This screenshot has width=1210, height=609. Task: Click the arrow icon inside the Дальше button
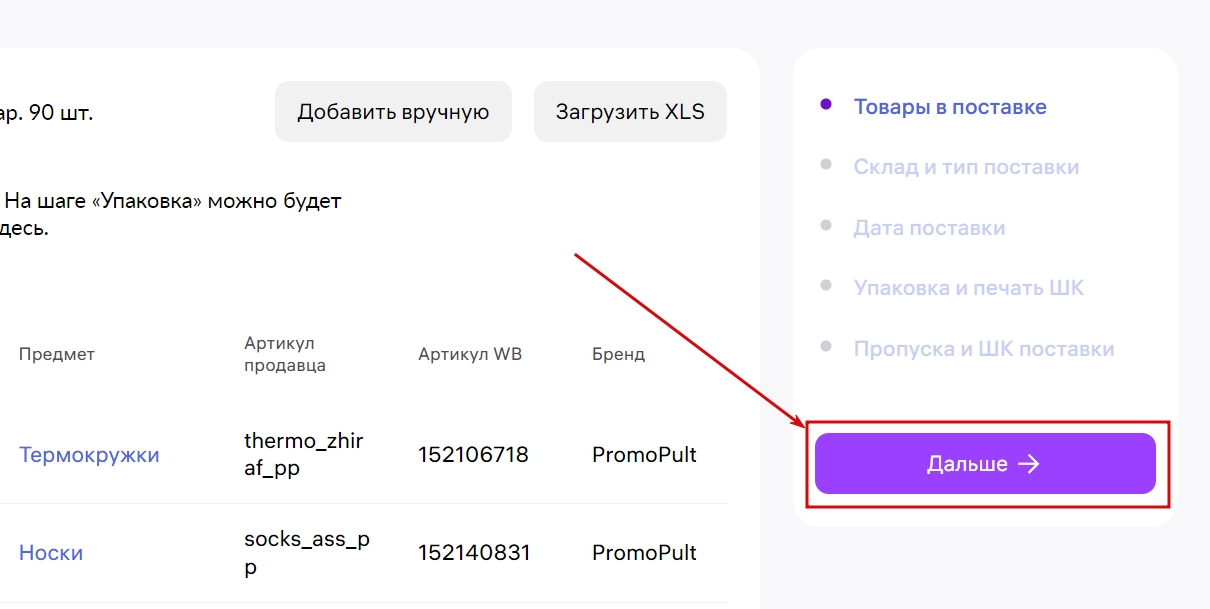click(x=1030, y=463)
